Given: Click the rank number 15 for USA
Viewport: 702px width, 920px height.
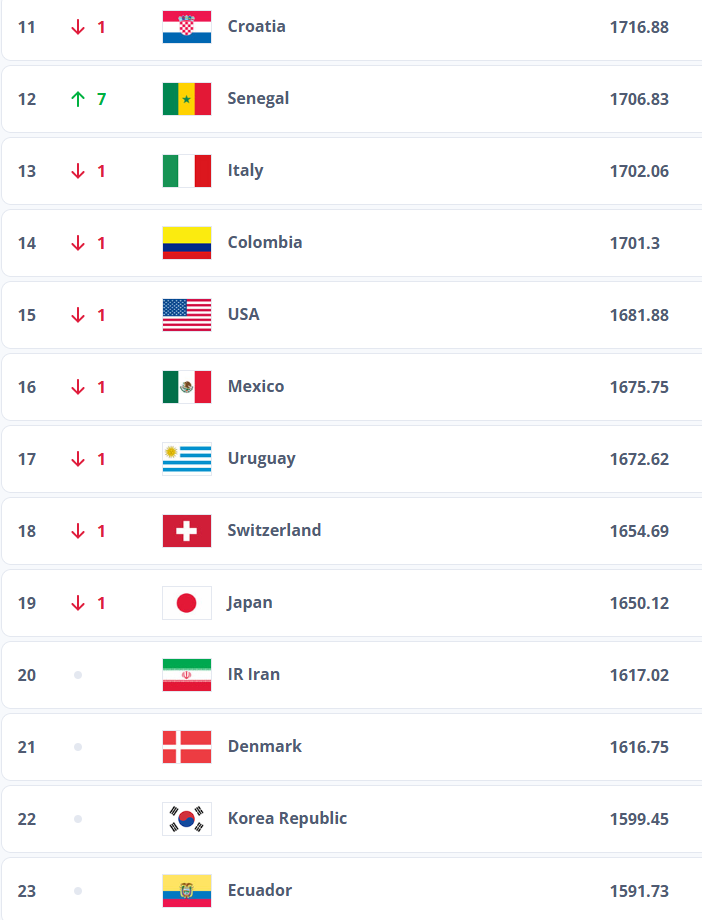Looking at the screenshot, I should (27, 315).
